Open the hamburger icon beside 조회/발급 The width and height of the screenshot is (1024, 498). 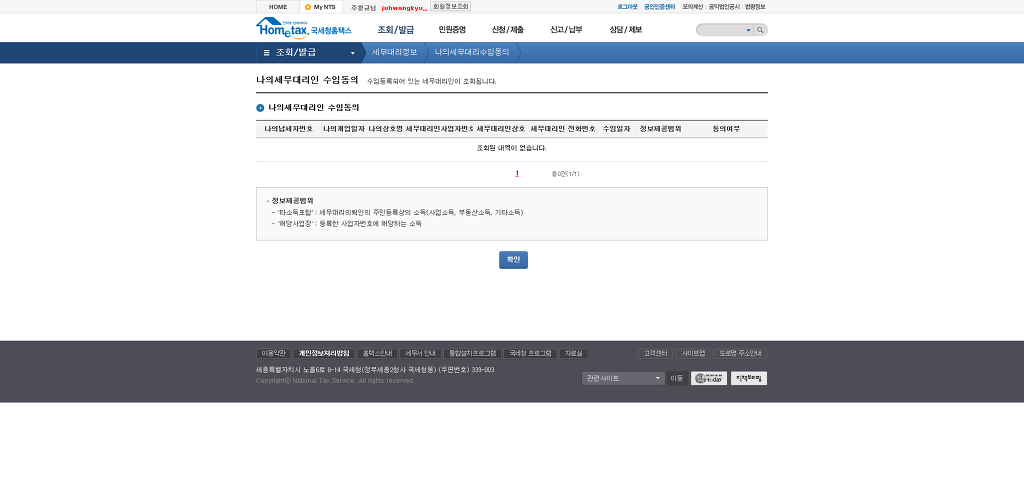pyautogui.click(x=266, y=52)
